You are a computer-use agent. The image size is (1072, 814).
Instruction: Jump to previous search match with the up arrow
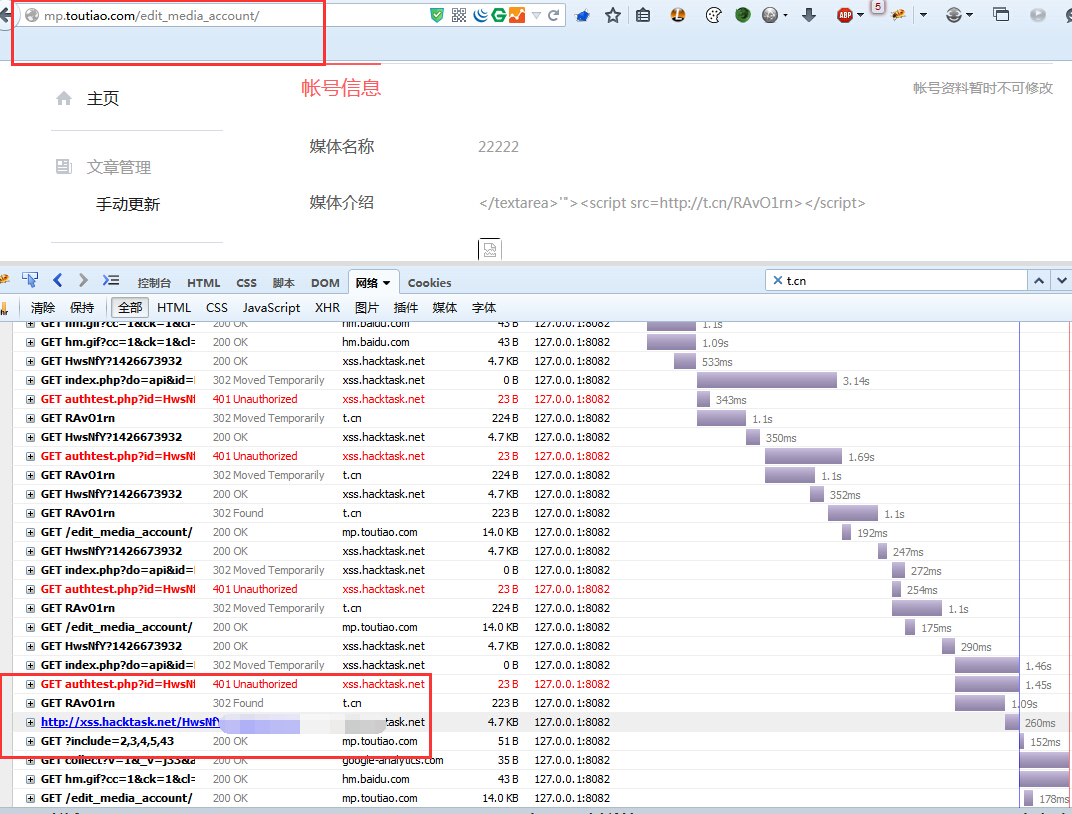(x=1038, y=280)
